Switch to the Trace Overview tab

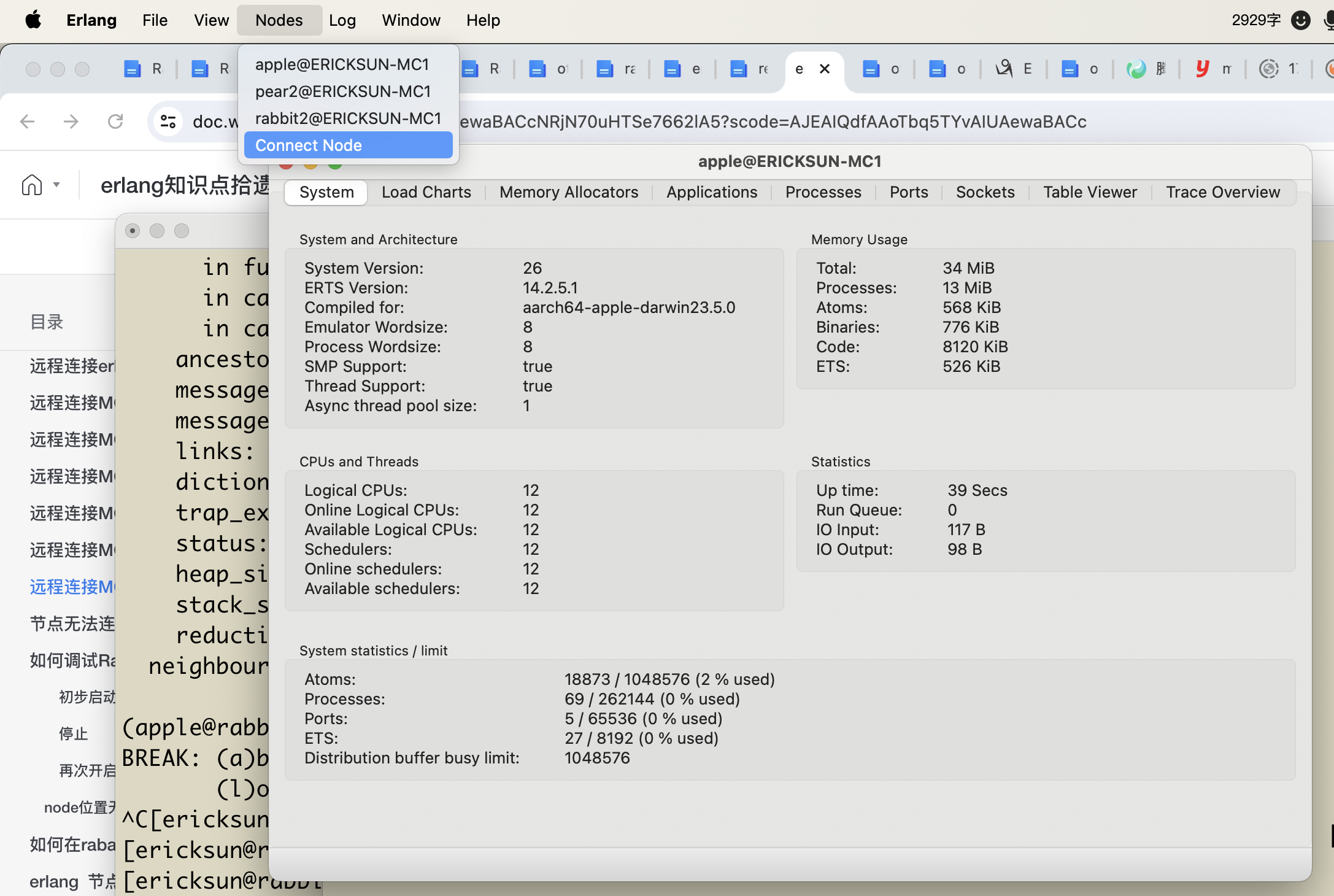click(x=1222, y=192)
